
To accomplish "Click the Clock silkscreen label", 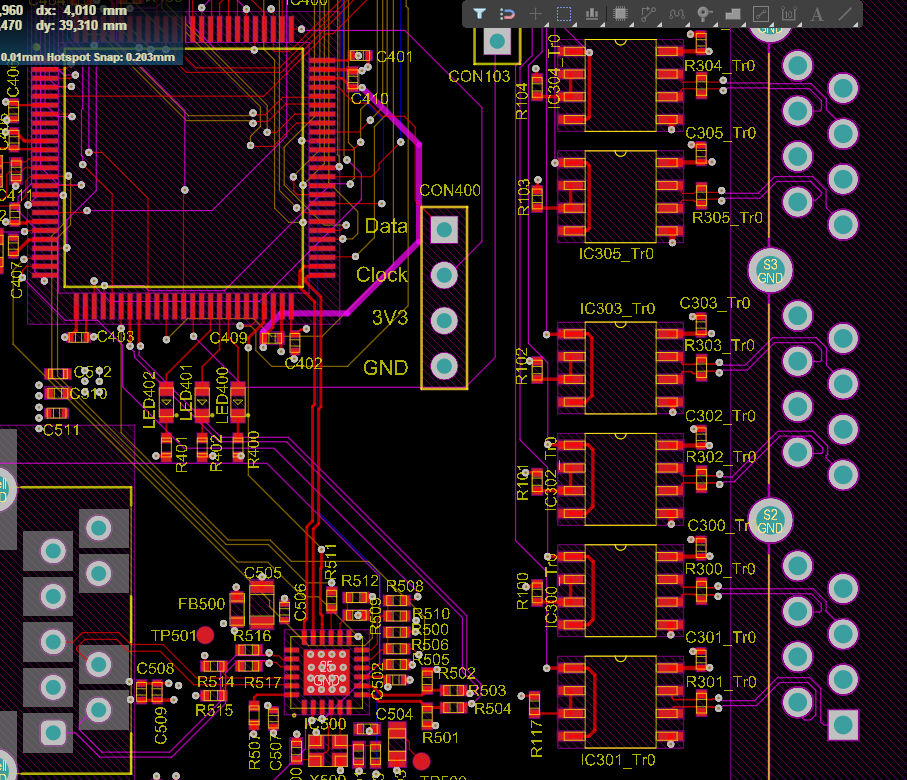I will pos(382,274).
